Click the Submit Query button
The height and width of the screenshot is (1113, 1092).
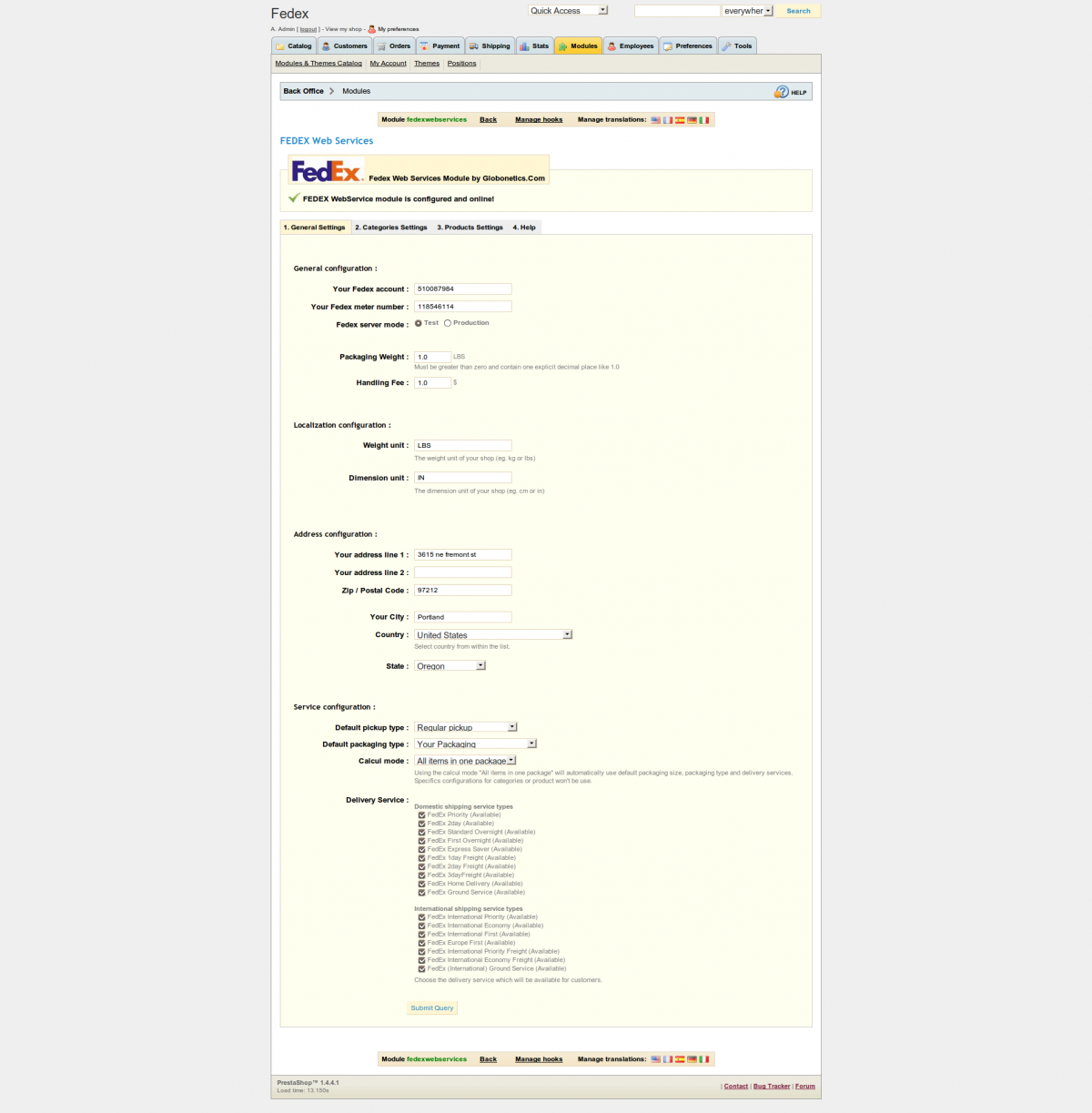[x=432, y=1008]
